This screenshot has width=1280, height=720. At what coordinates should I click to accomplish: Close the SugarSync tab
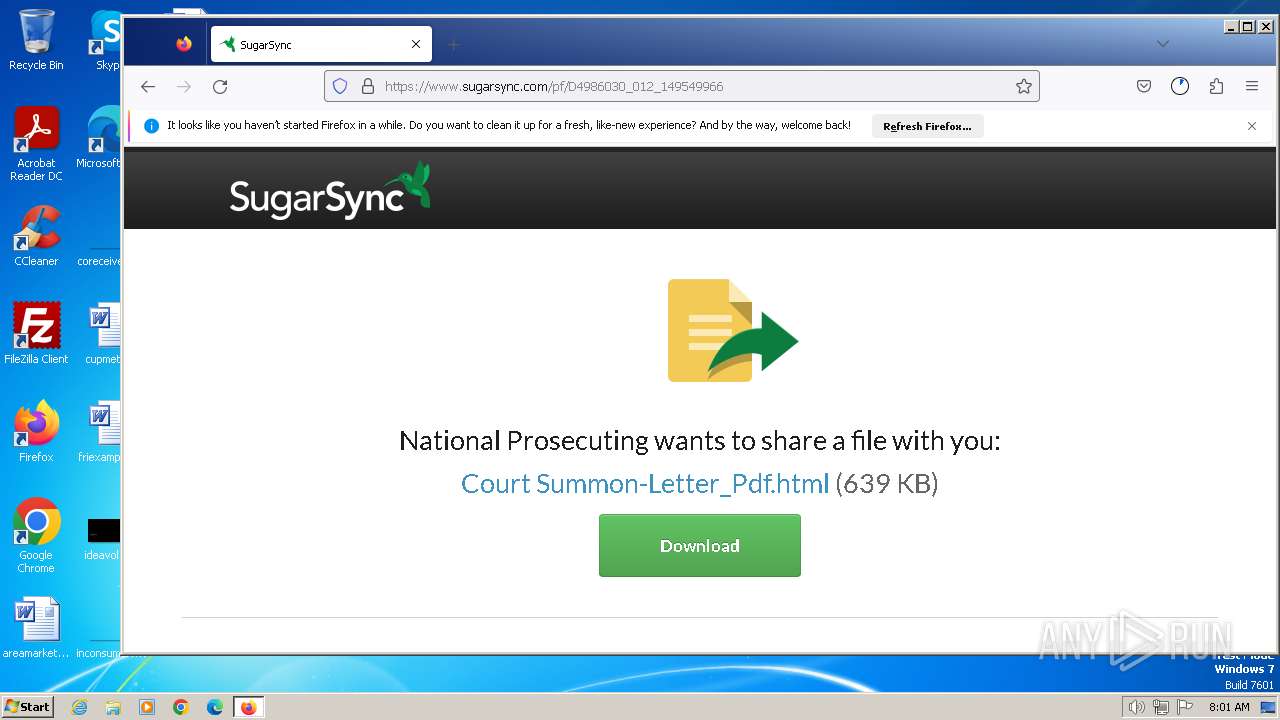tap(416, 44)
